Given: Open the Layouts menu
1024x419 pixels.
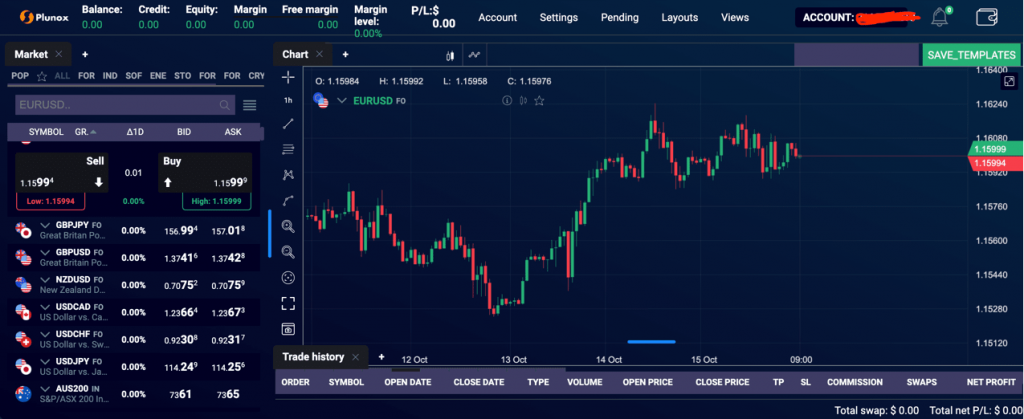Looking at the screenshot, I should pos(680,17).
